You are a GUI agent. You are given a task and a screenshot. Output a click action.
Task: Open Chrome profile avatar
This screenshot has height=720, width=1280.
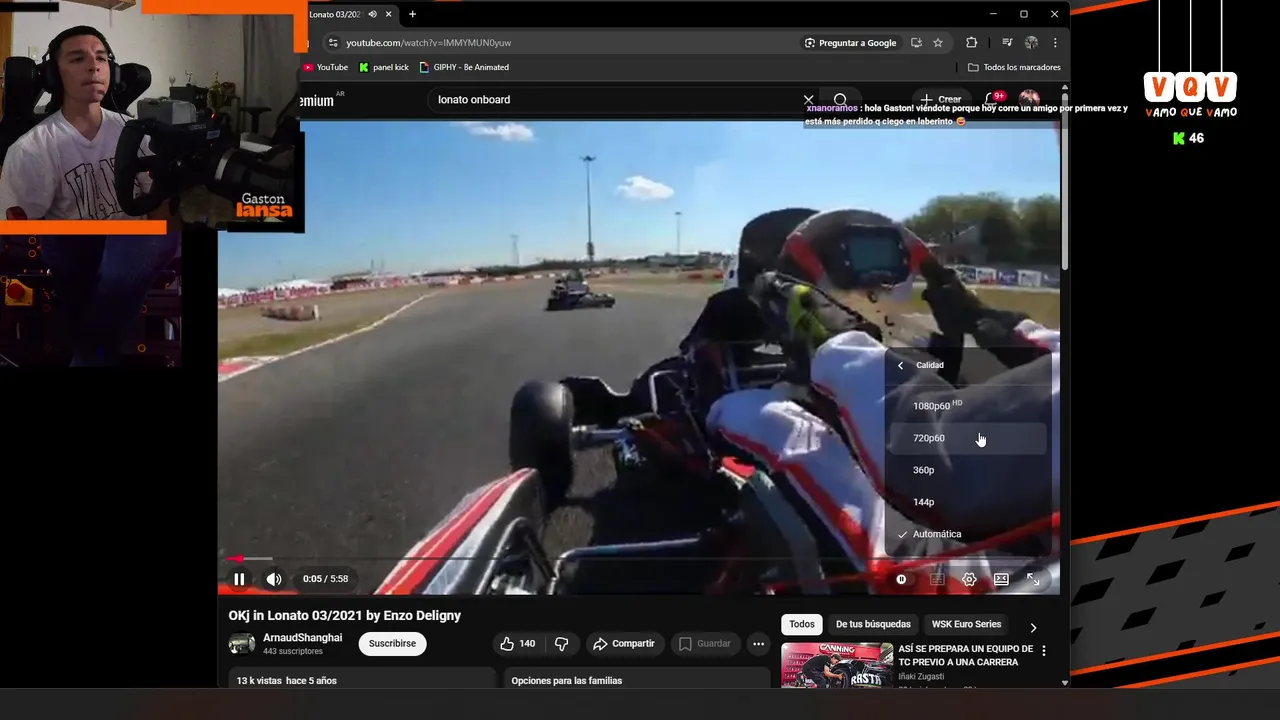(x=1031, y=43)
